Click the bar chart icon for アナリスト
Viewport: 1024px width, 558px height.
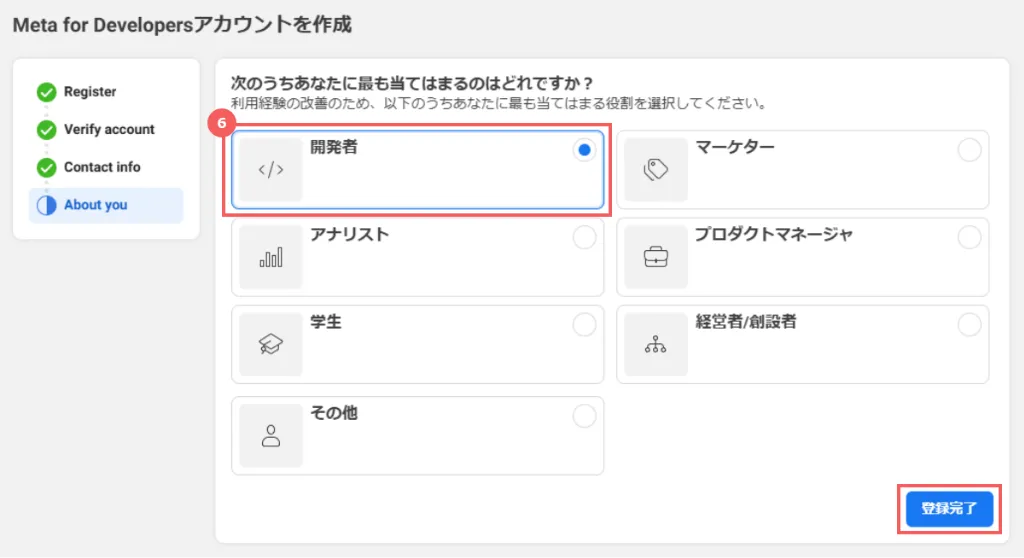click(x=270, y=257)
